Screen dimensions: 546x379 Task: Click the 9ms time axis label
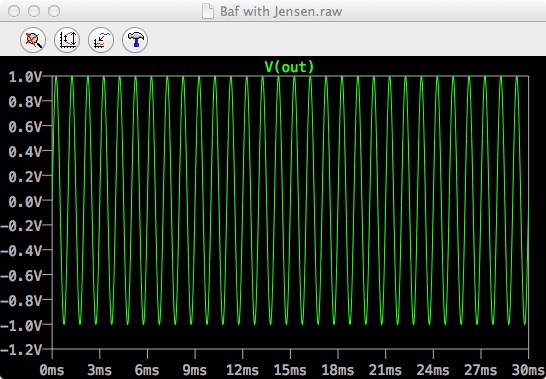(195, 370)
